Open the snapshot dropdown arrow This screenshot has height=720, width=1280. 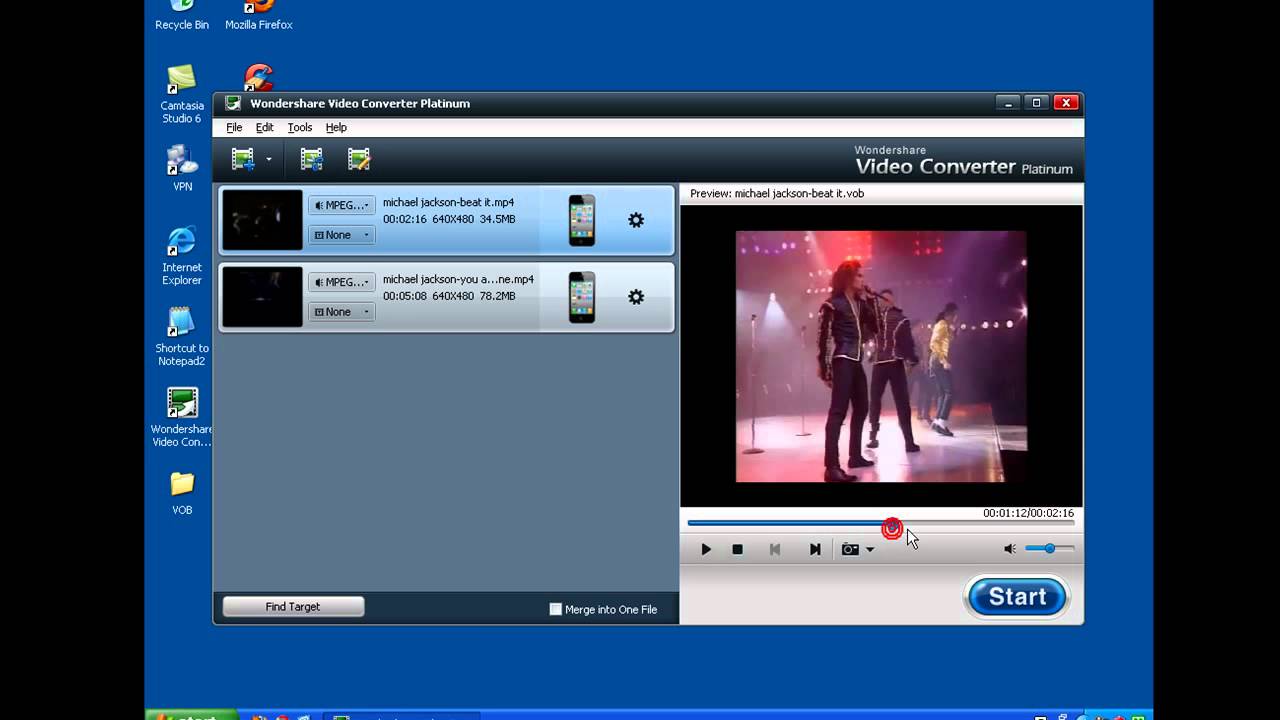(x=870, y=549)
